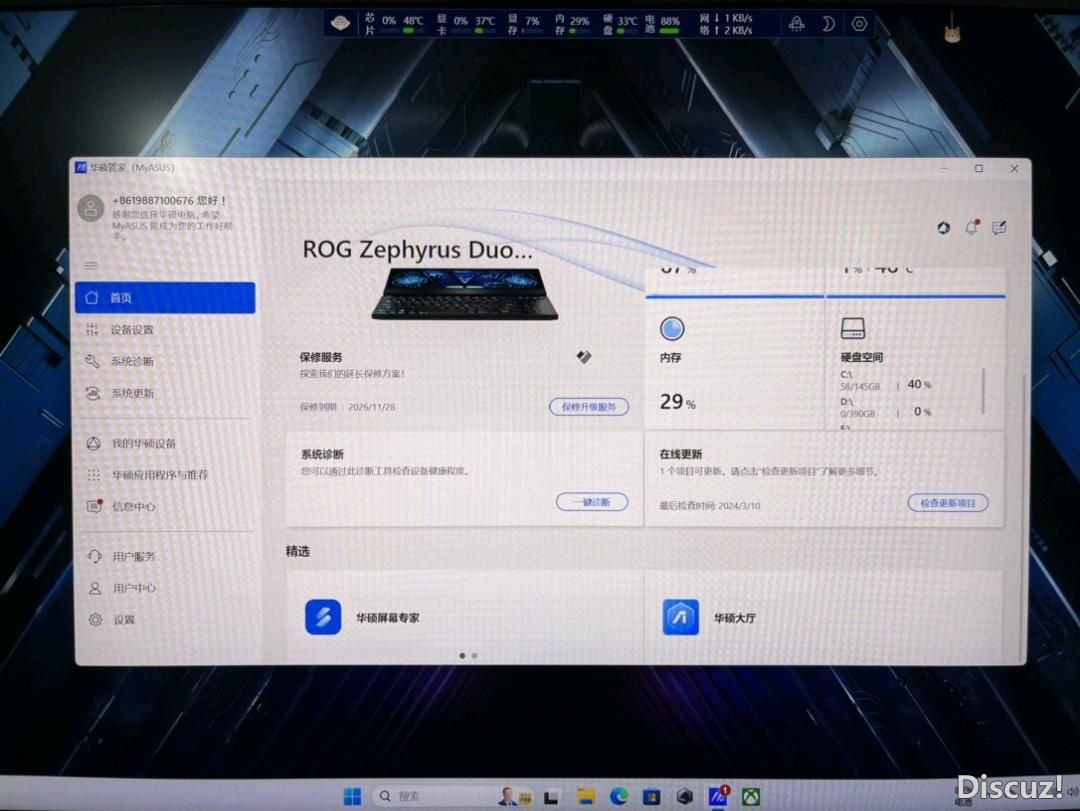Click the C:\ 58/145GB drive entry
1080x811 pixels.
[x=886, y=381]
